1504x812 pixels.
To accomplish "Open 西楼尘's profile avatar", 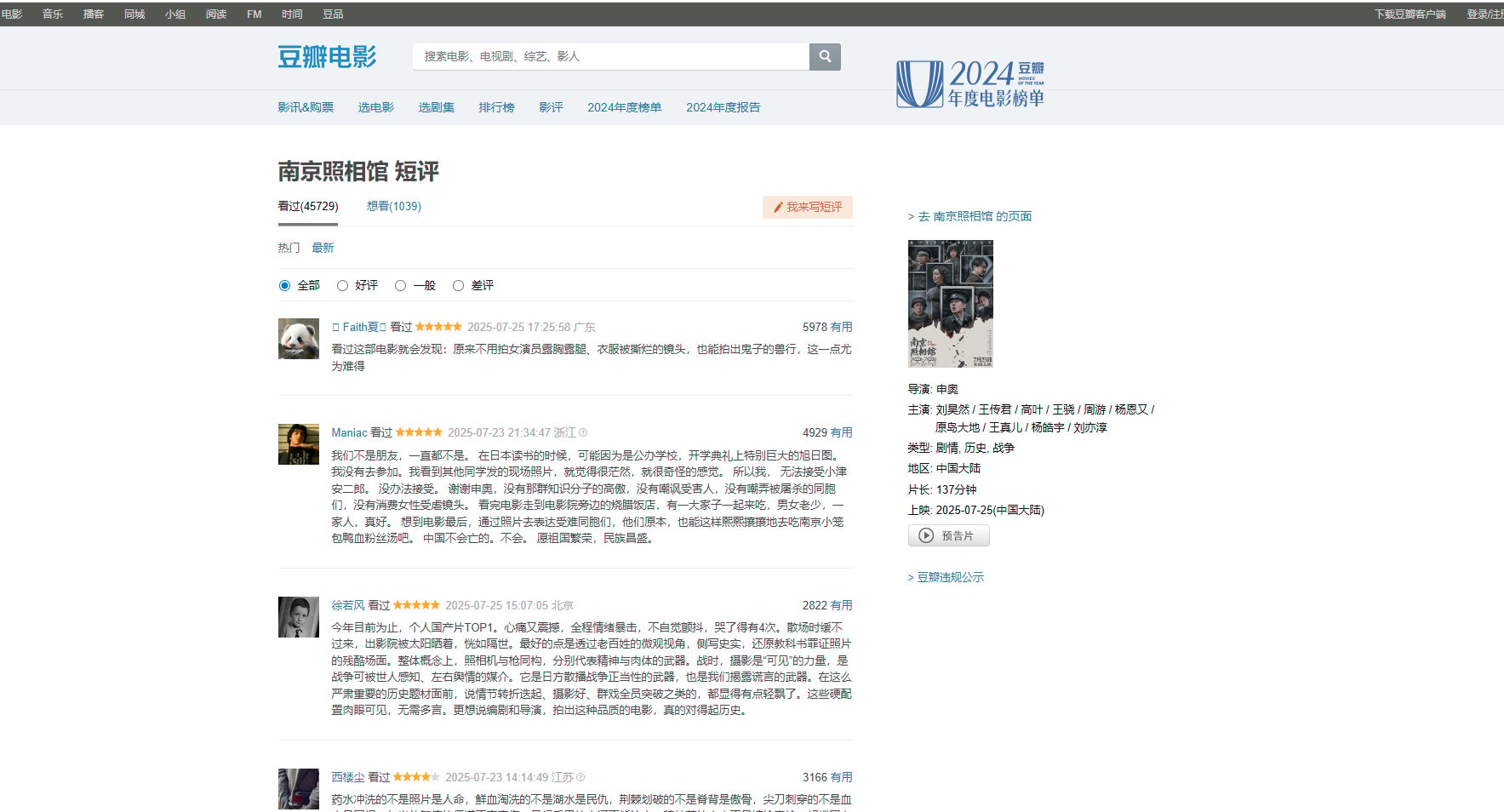I will point(299,789).
